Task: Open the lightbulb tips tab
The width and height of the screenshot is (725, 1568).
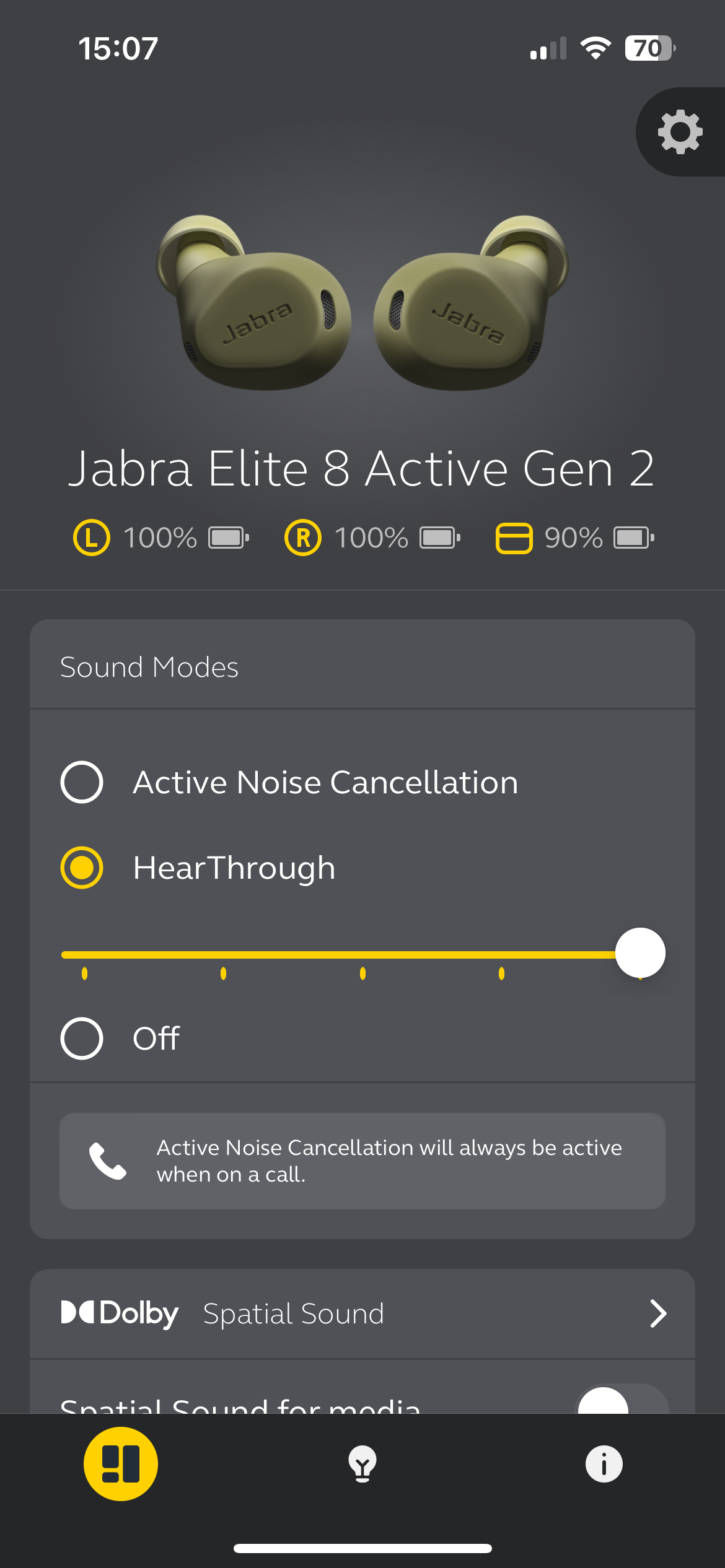Action: click(362, 1464)
